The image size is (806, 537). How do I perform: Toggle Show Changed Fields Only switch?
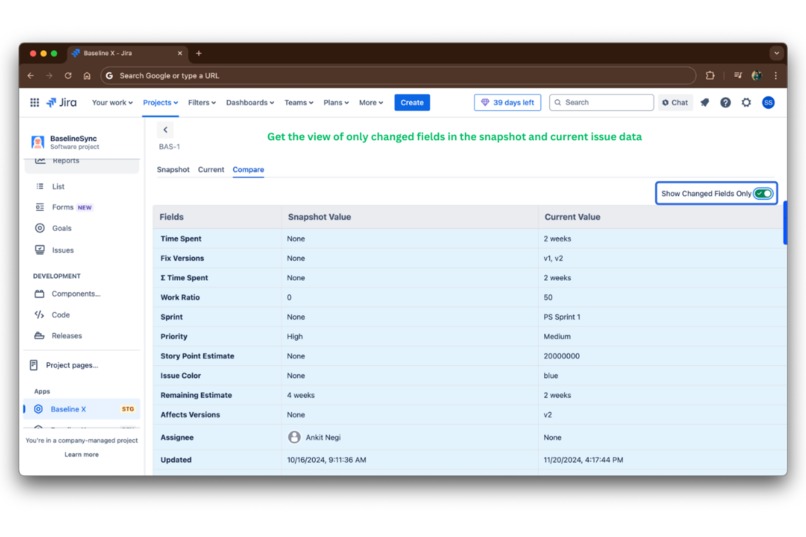point(763,193)
